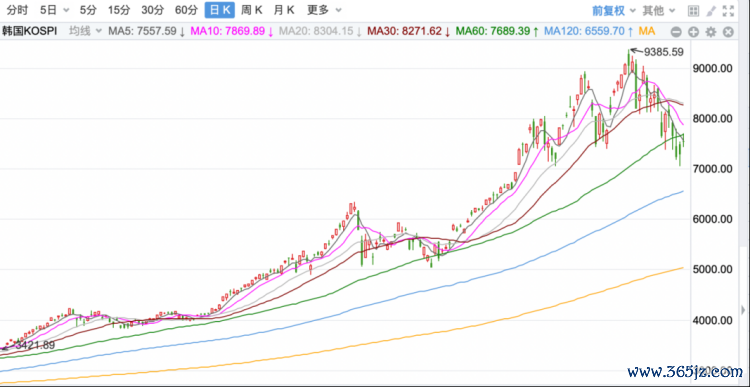The image size is (750, 387).
Task: Select the 60分 interval tab
Action: click(186, 10)
